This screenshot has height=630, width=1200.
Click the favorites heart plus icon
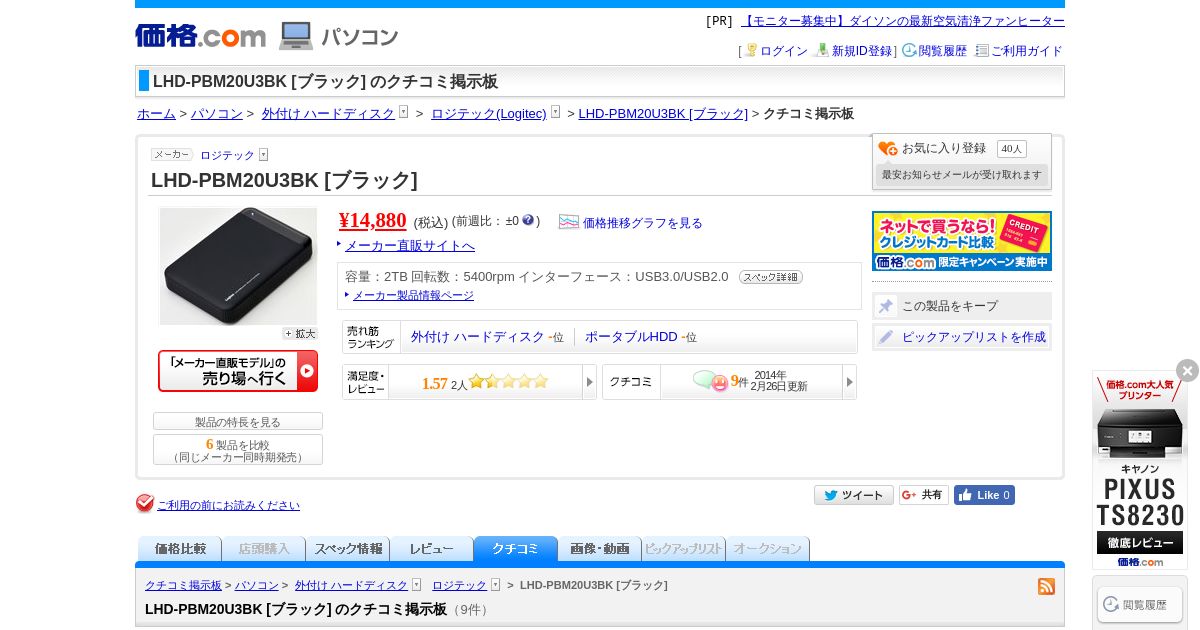click(888, 148)
